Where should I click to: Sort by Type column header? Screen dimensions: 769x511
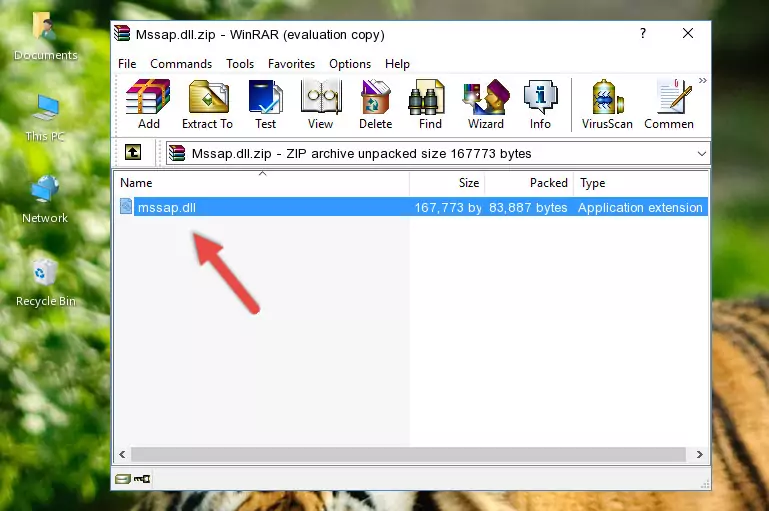[641, 183]
